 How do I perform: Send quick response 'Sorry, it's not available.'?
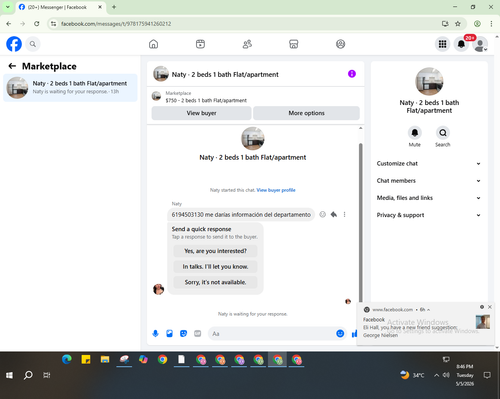pos(215,282)
